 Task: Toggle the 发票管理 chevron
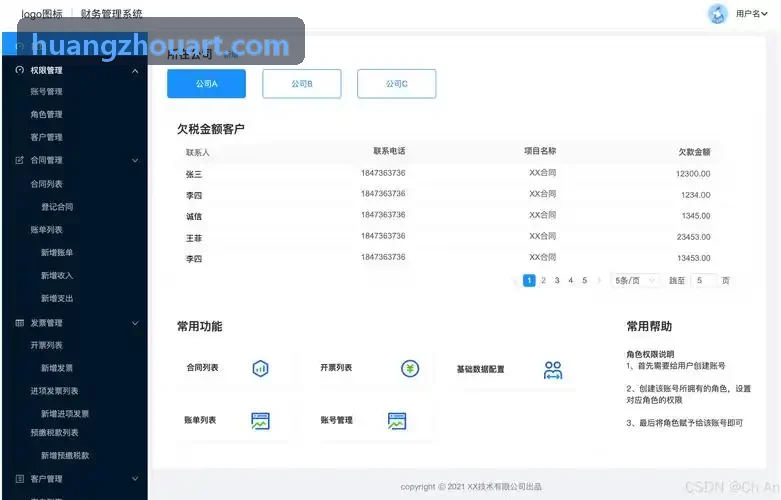(135, 323)
